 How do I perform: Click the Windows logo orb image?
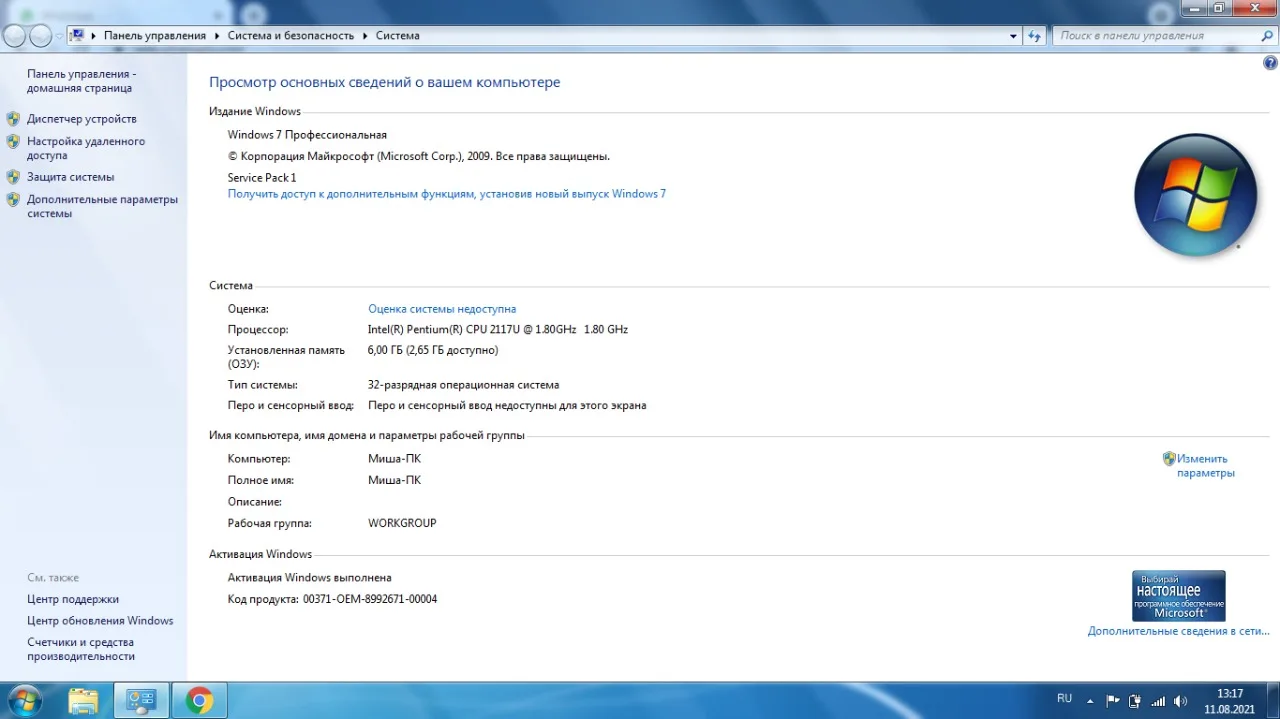point(1195,195)
